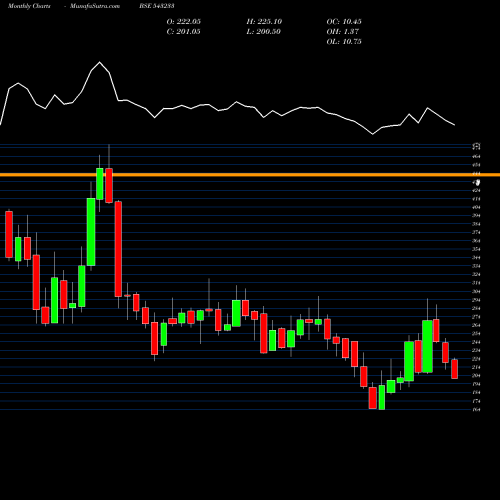
Task: Click the 244 price axis label
Action: click(x=477, y=342)
